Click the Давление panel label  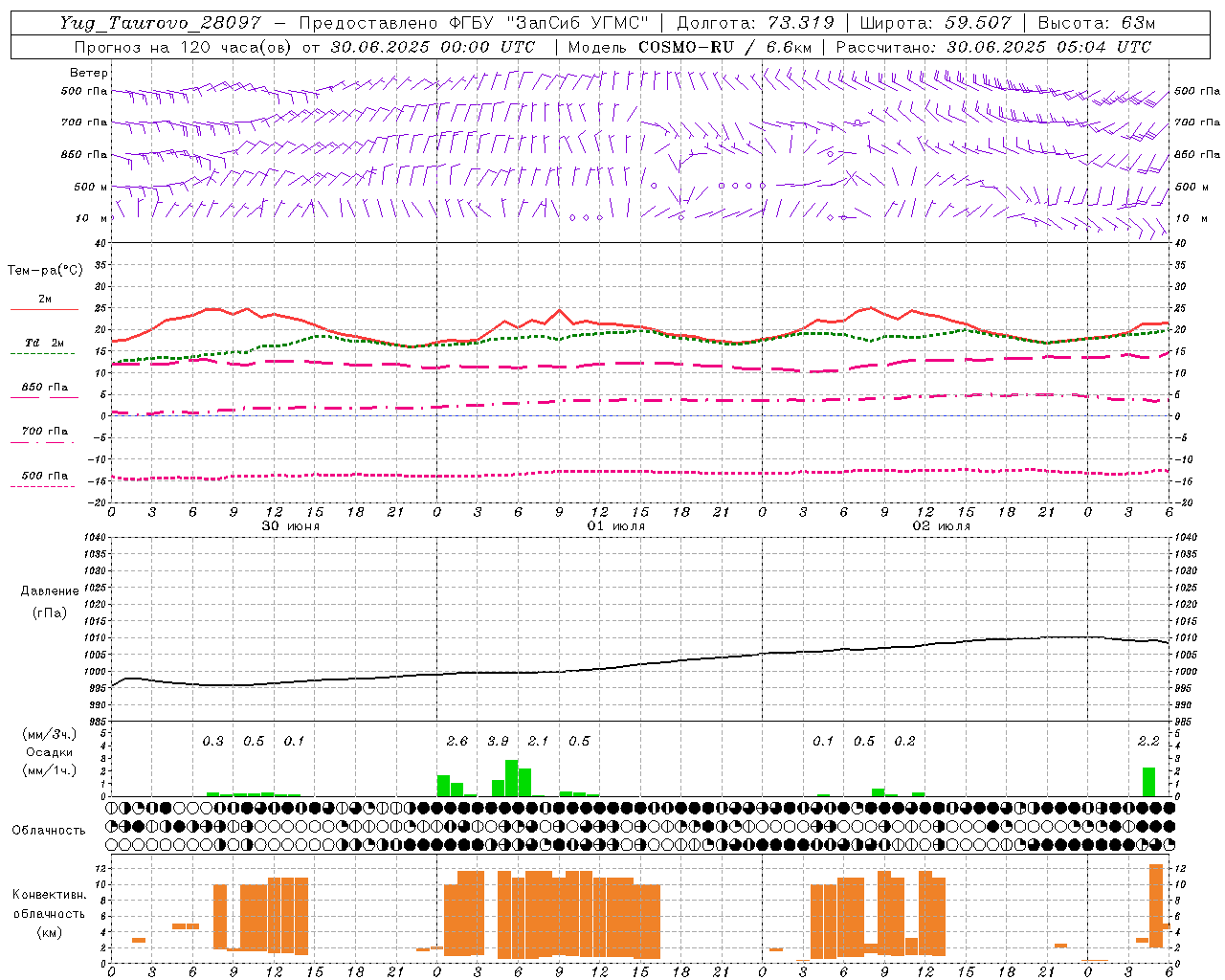[x=50, y=591]
